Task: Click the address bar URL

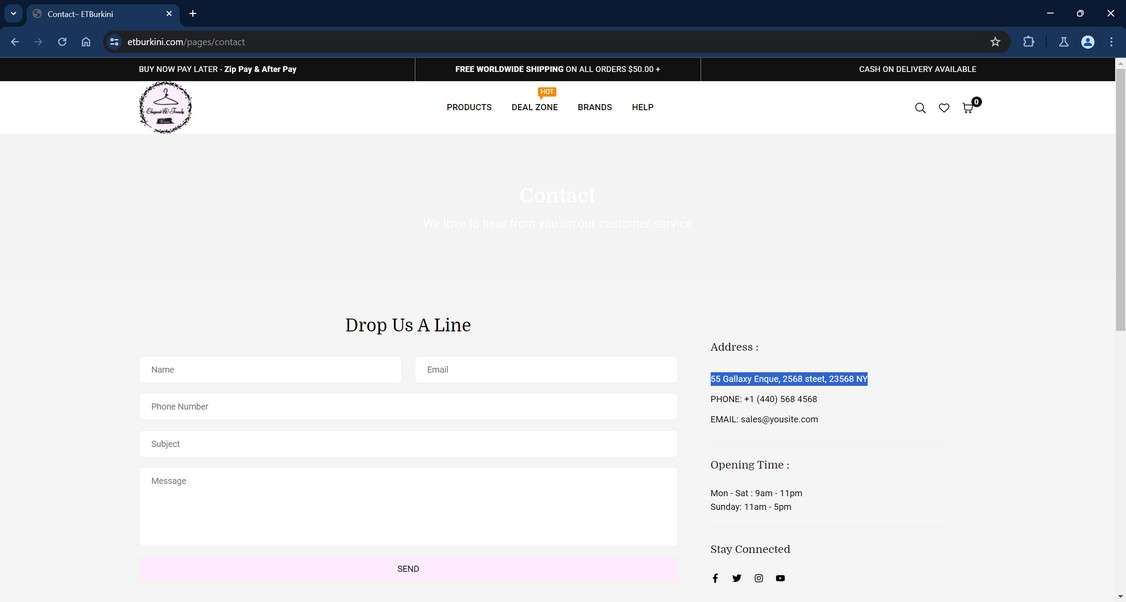Action: coord(186,42)
